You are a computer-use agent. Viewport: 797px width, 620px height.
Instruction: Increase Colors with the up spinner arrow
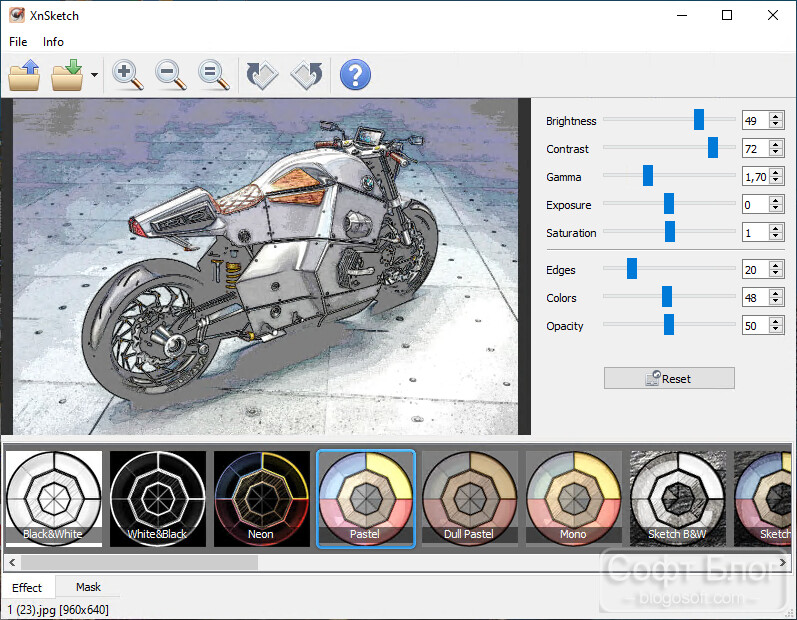776,293
